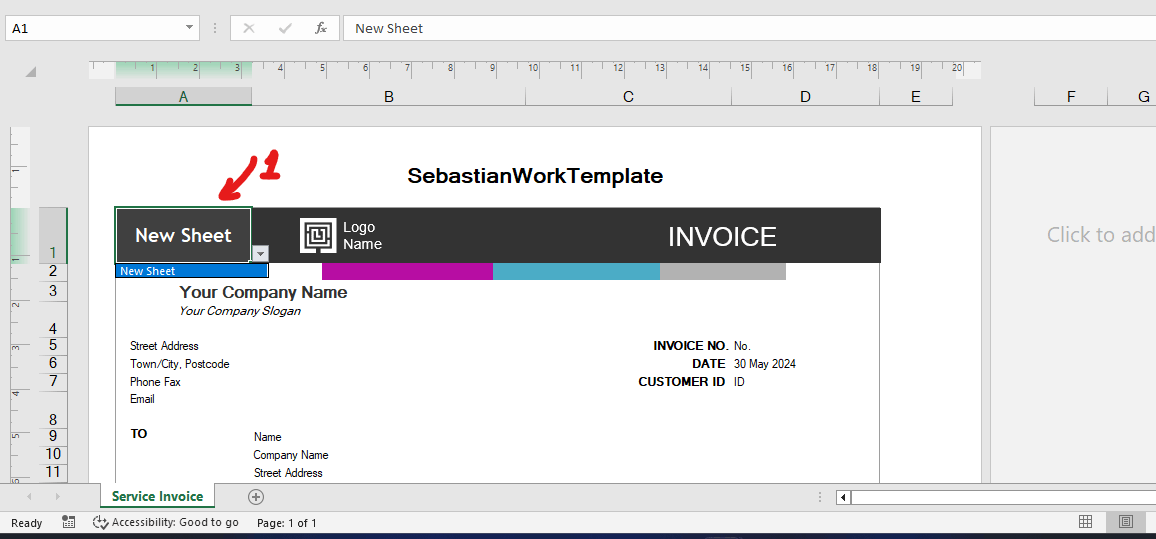Viewport: 1156px width, 539px height.
Task: Click the maze Logo icon in header
Action: [318, 235]
